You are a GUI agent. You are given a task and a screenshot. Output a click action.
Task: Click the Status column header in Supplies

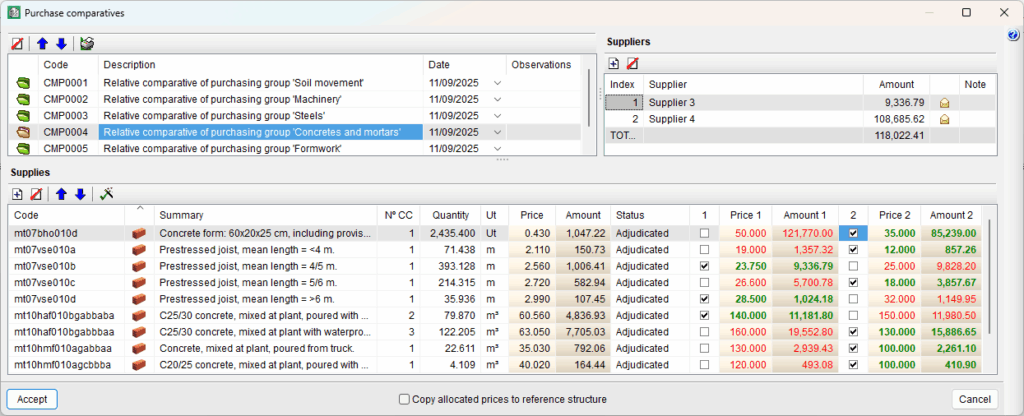click(x=630, y=214)
